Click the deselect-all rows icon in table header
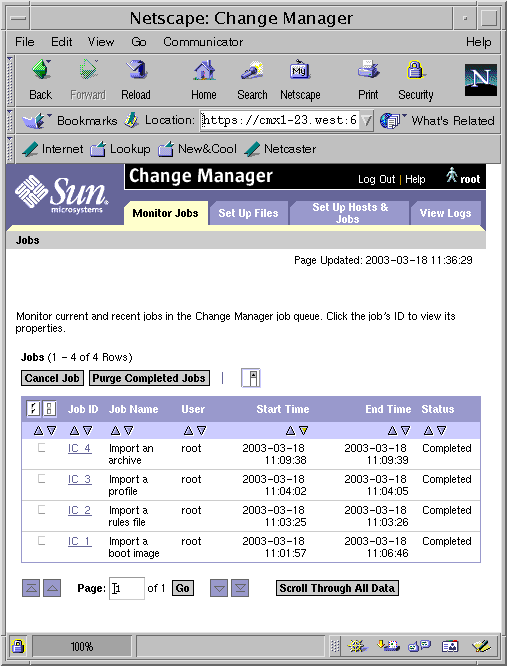This screenshot has height=666, width=507. tap(49, 409)
